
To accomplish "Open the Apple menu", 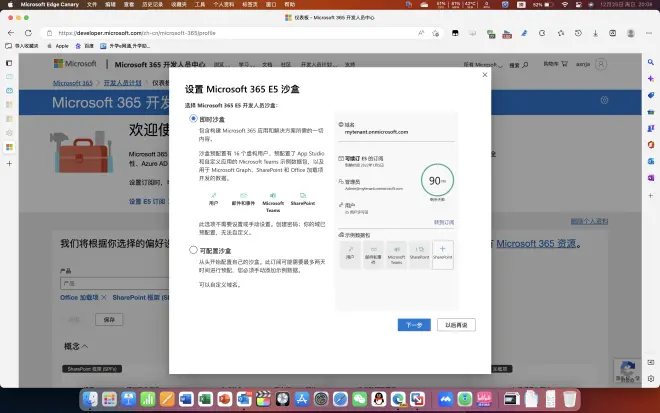I will (x=10, y=5).
